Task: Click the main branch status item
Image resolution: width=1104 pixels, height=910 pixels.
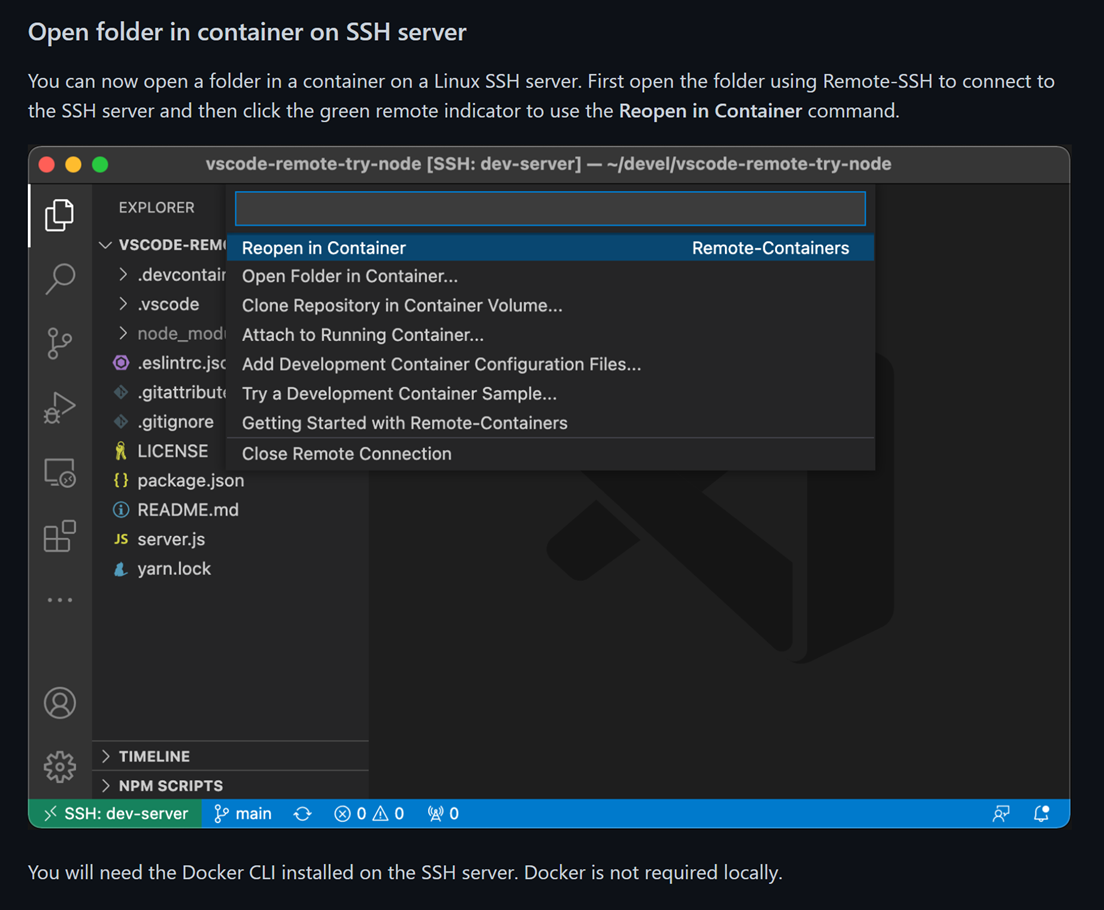Action: [x=243, y=814]
